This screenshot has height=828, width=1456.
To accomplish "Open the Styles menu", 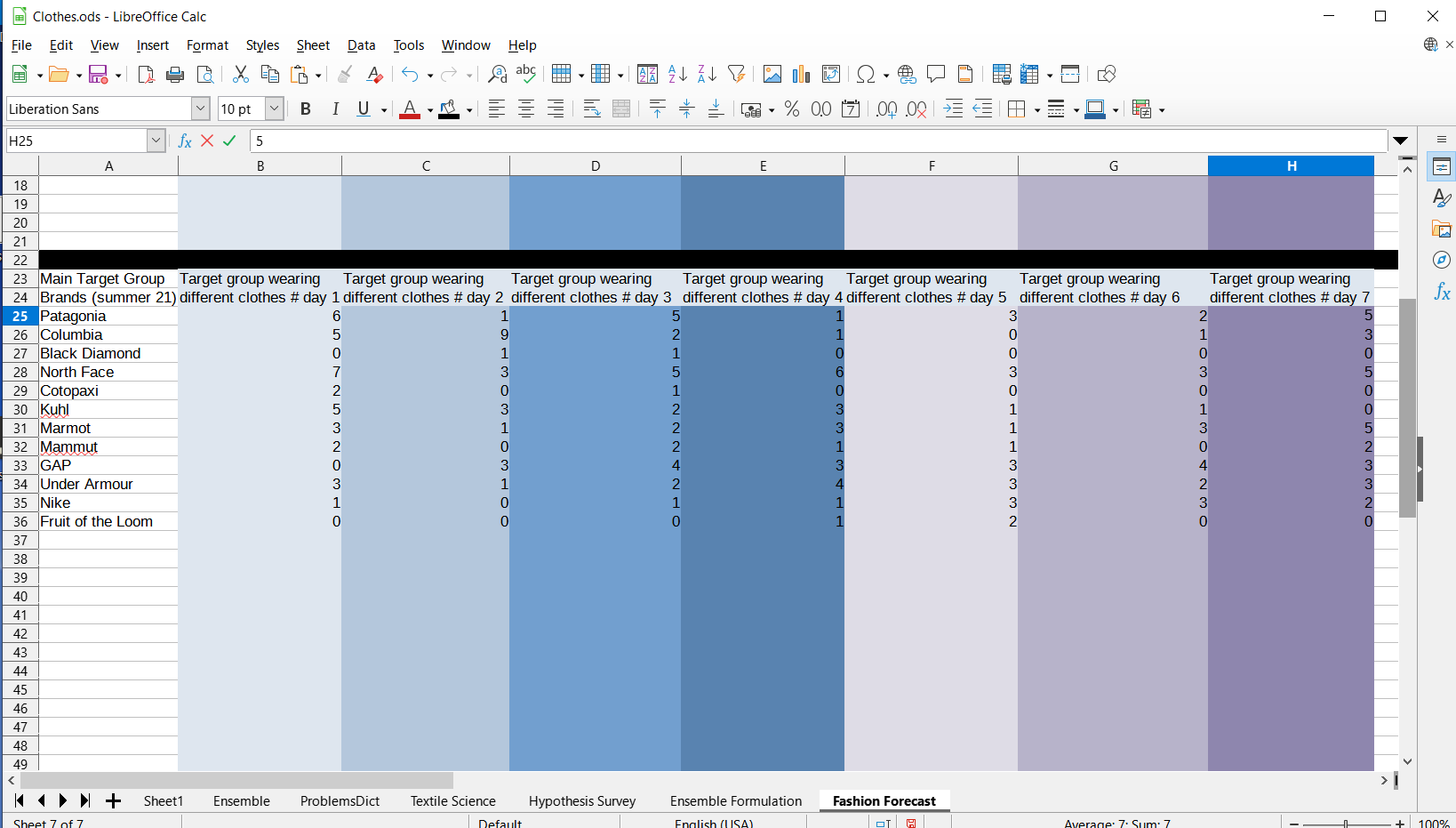I will pos(262,45).
